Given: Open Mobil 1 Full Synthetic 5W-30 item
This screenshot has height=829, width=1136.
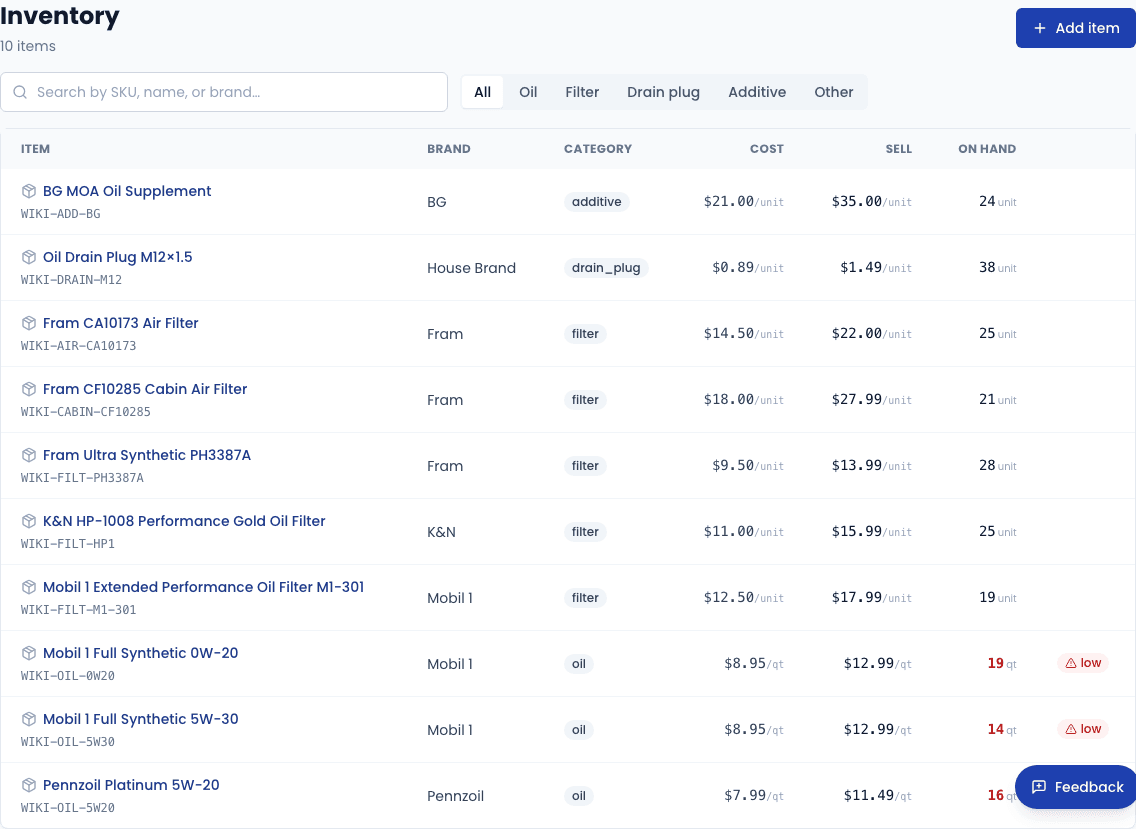Looking at the screenshot, I should (141, 719).
